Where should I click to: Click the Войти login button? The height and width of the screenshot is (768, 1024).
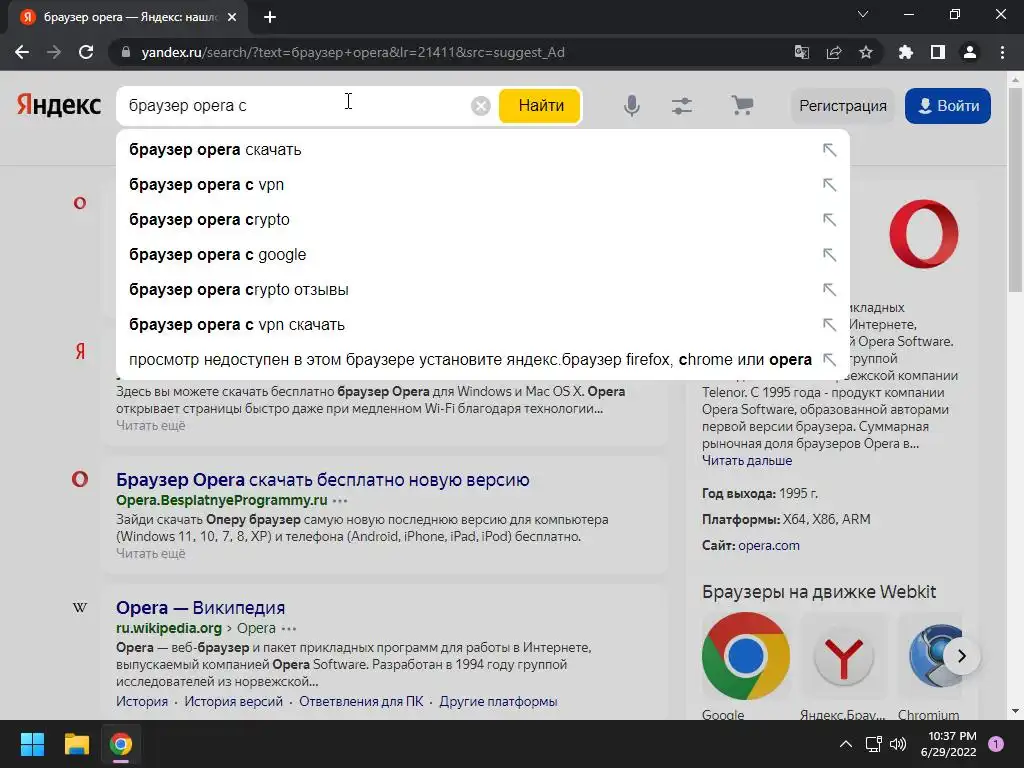[x=948, y=106]
